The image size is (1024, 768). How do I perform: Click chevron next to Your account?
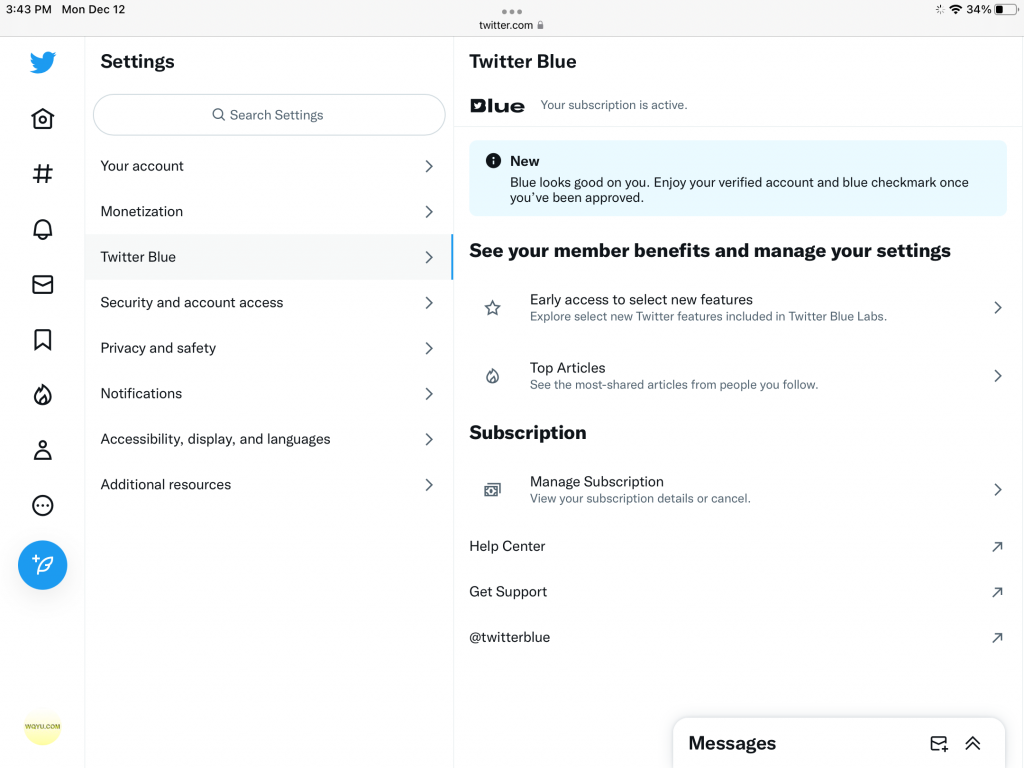tap(429, 167)
